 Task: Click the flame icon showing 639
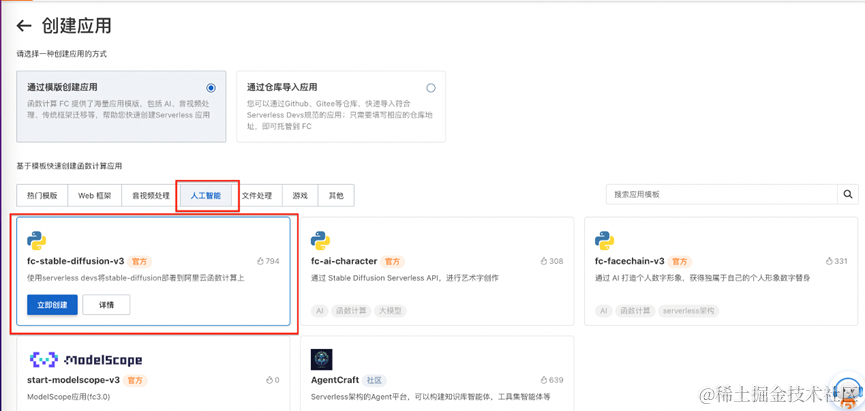click(x=544, y=380)
